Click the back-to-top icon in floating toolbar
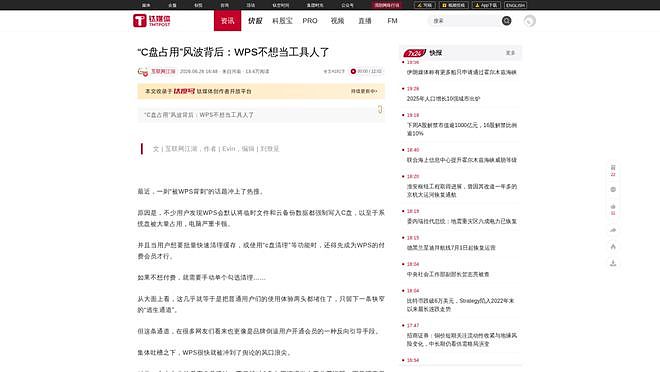 coord(613,247)
